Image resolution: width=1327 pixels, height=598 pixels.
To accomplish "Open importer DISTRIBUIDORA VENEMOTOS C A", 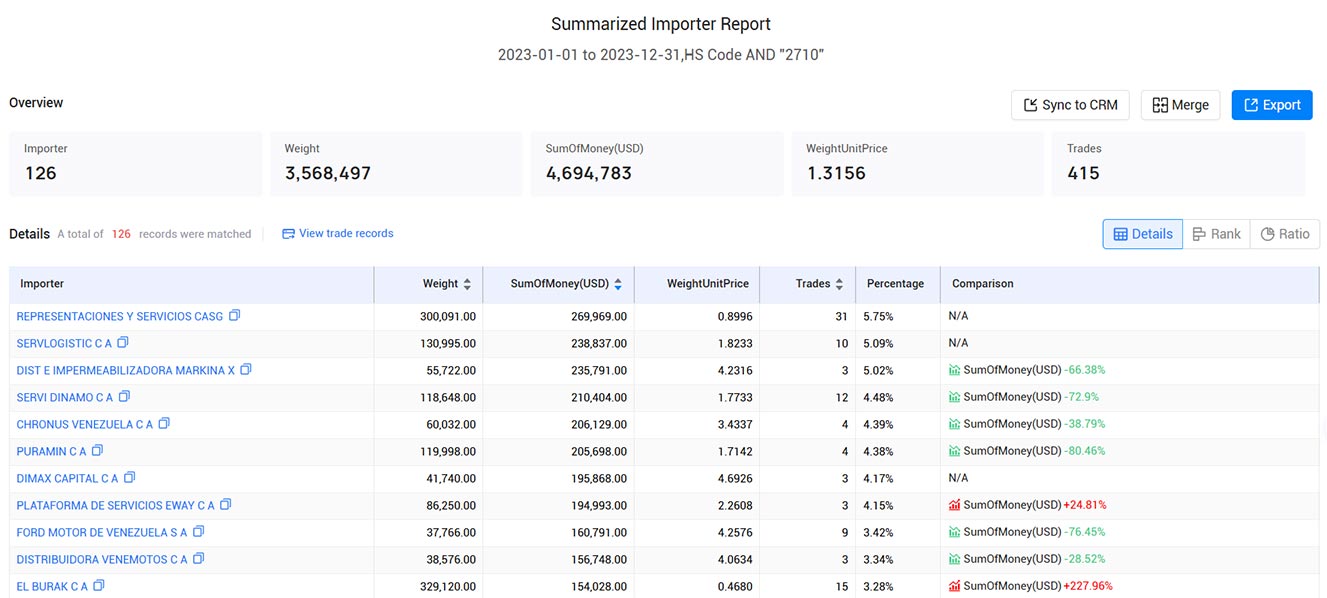I will [102, 559].
